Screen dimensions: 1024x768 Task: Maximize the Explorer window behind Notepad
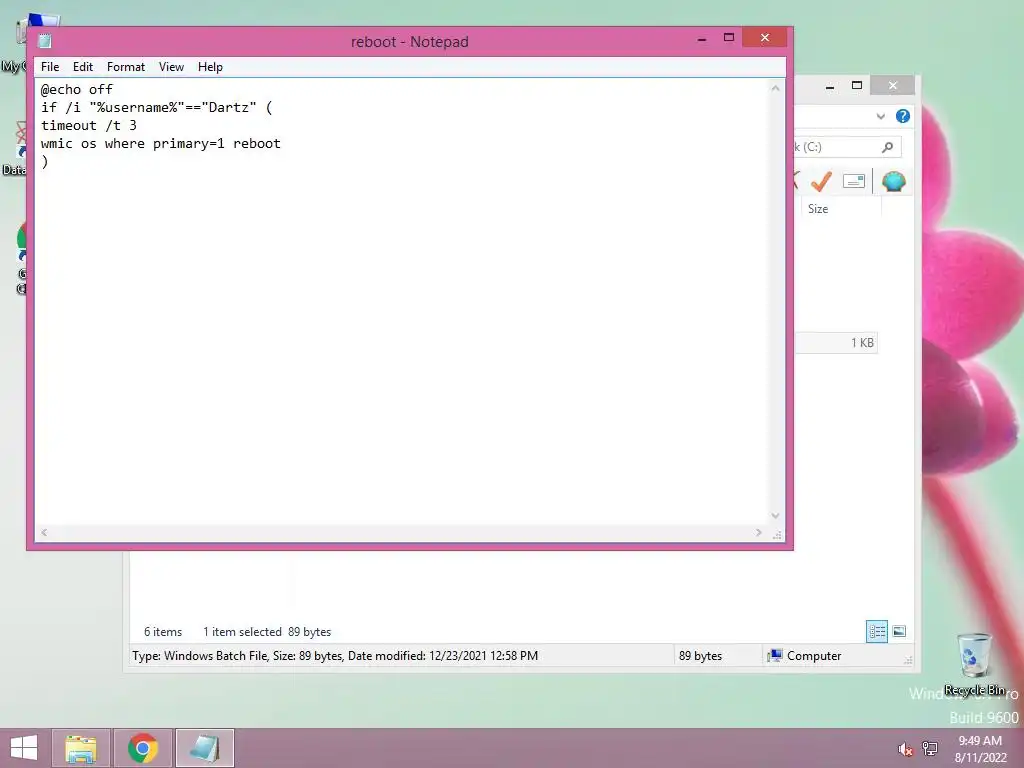coord(857,86)
